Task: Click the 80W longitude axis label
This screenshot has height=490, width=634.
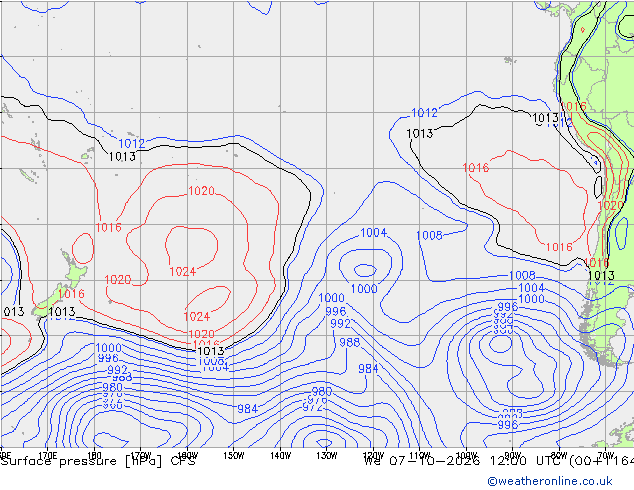Action: coord(560,455)
